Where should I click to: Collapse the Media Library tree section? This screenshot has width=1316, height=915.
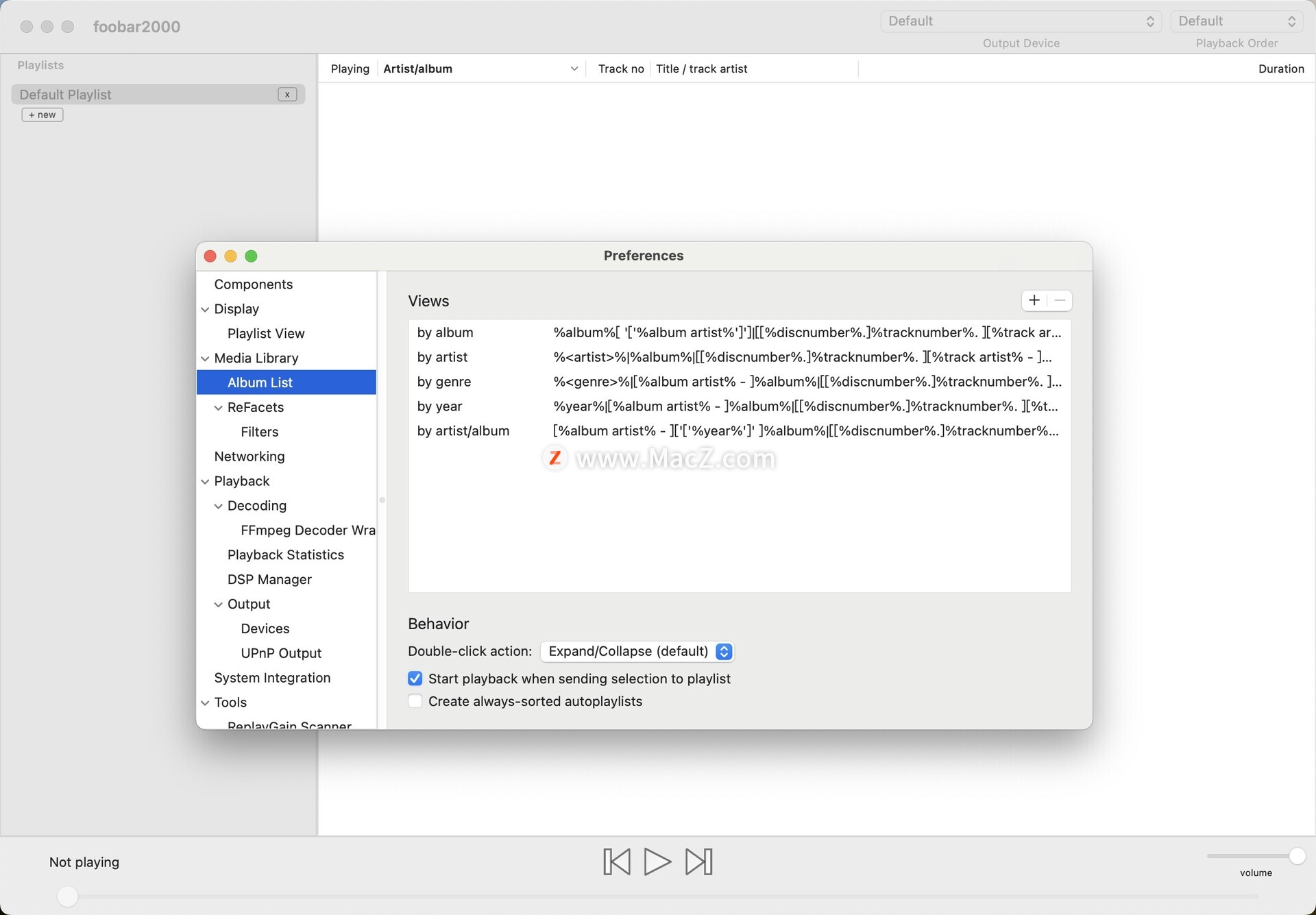[205, 358]
